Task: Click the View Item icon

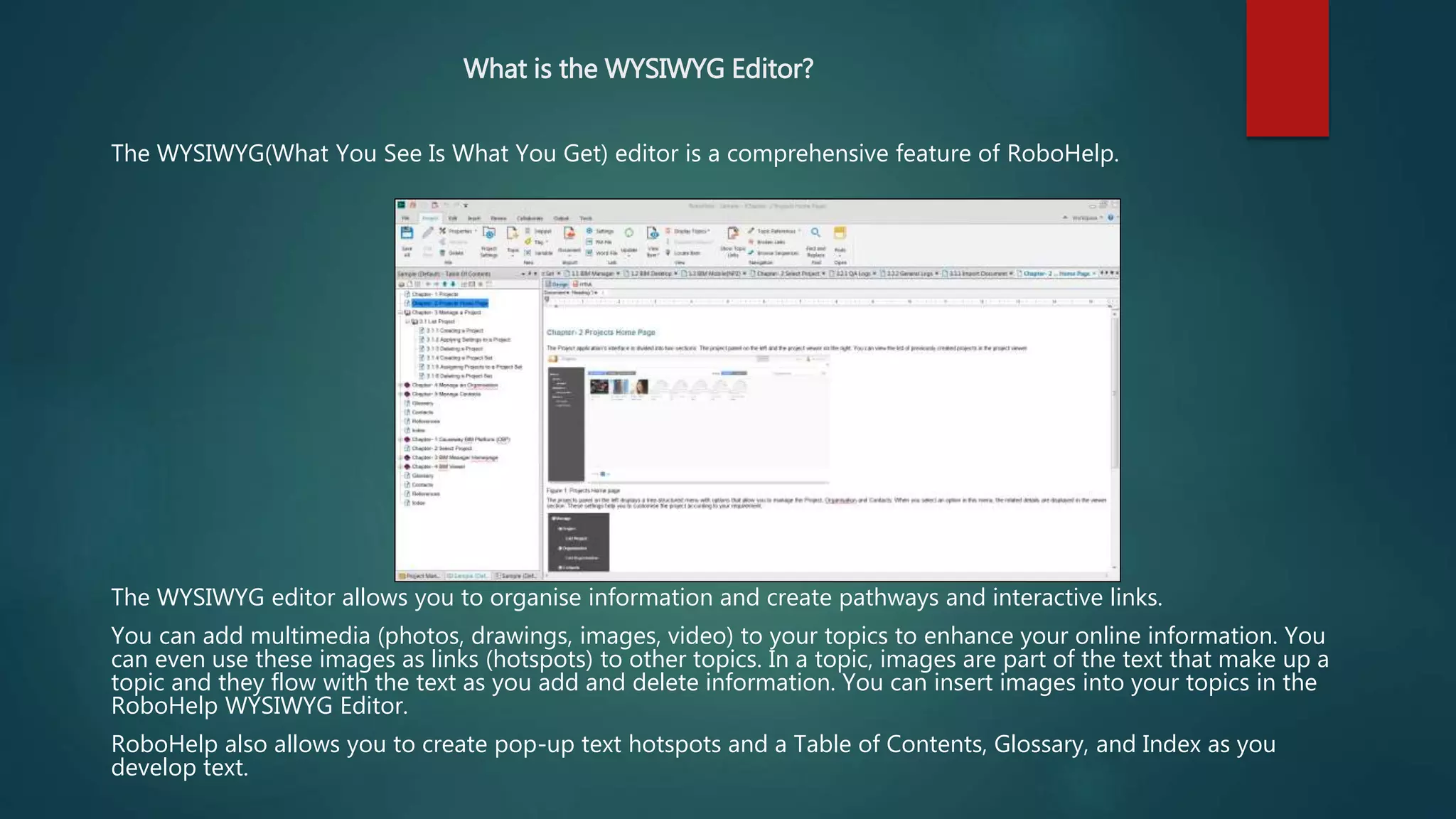Action: 653,232
